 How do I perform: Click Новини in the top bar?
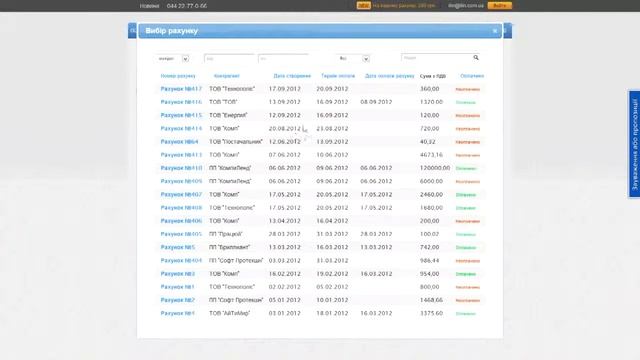pos(149,6)
